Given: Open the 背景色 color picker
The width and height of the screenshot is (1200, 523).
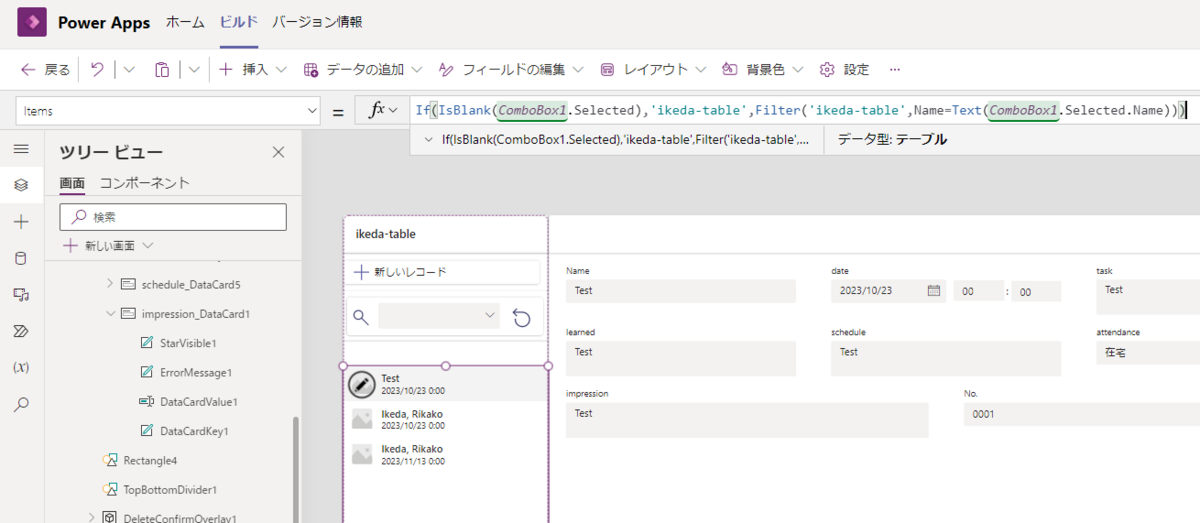Looking at the screenshot, I should point(765,70).
